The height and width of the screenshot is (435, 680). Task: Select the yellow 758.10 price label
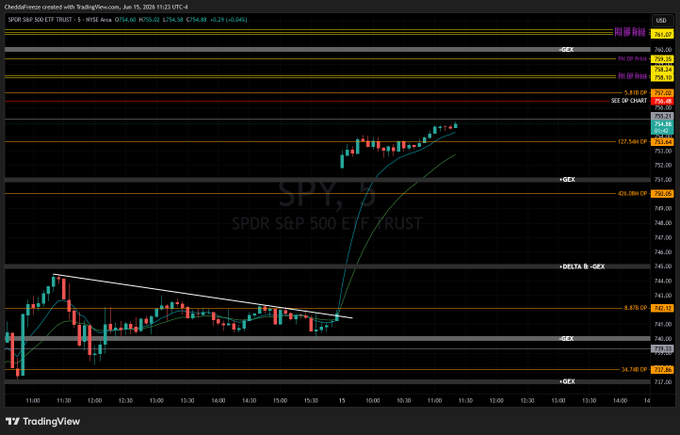(x=663, y=77)
